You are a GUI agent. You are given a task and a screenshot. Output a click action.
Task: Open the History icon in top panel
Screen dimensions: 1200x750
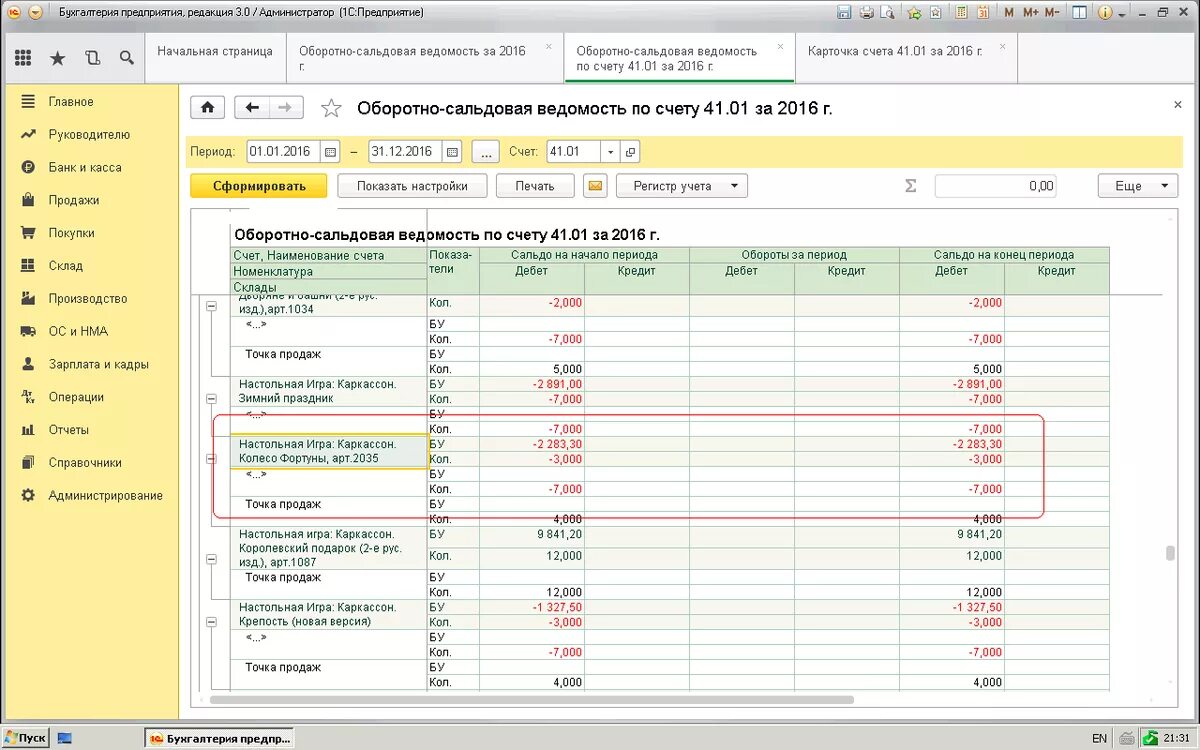click(x=92, y=58)
